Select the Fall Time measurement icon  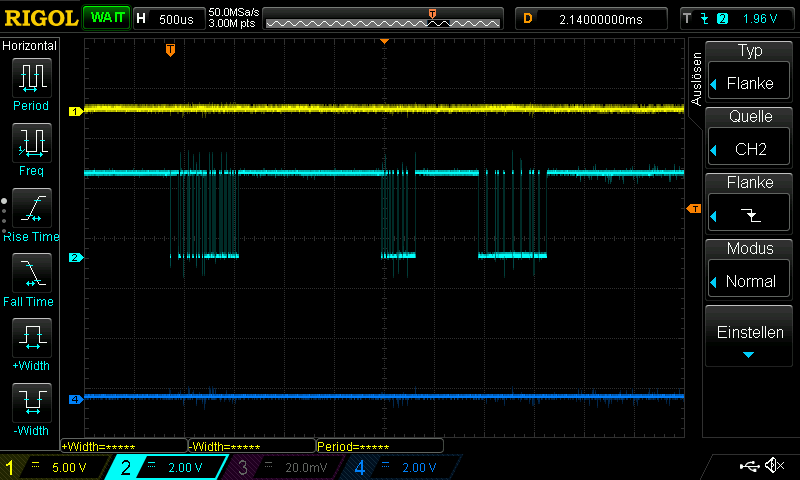coord(32,273)
